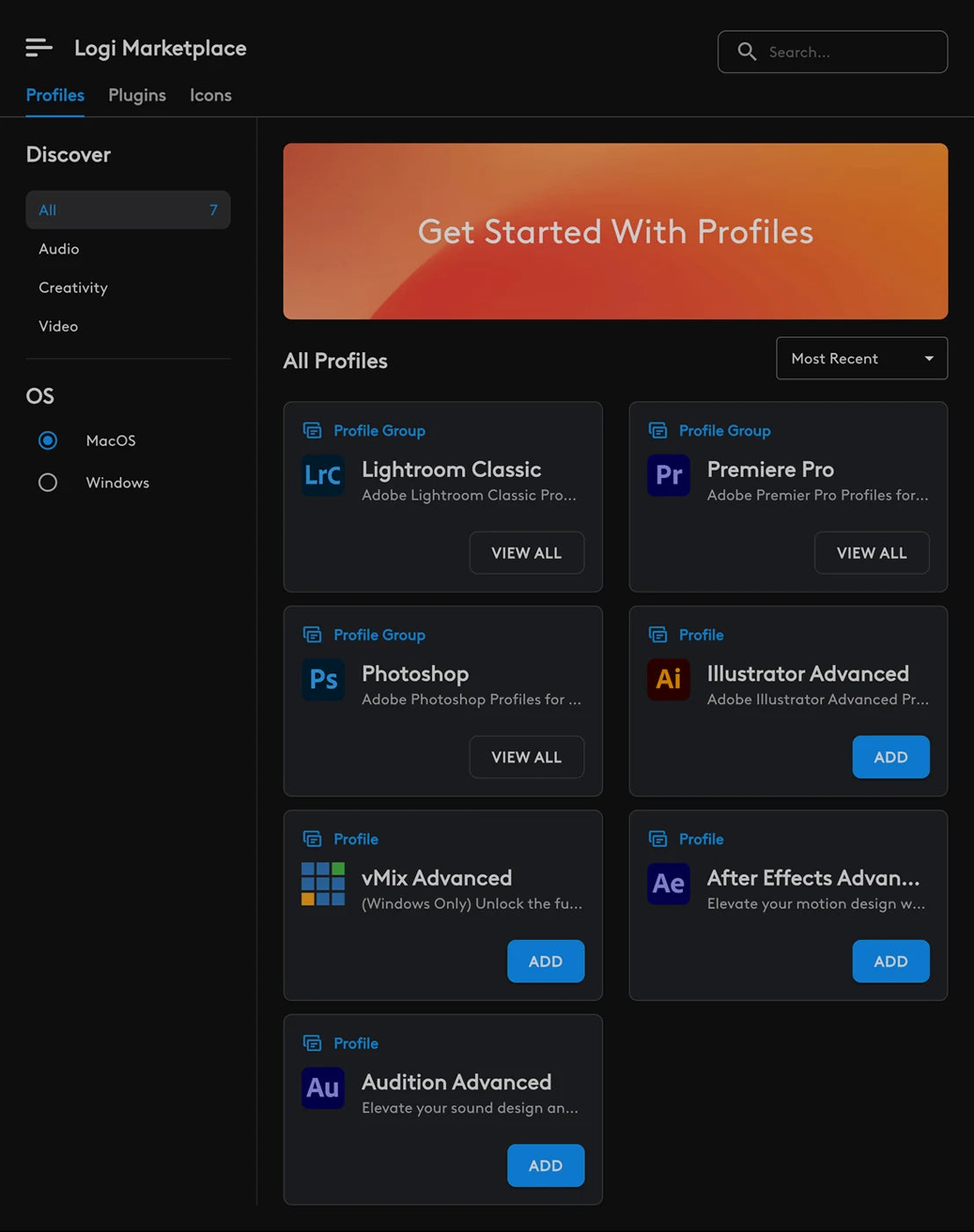Click the Photoshop Ps icon
This screenshot has width=974, height=1232.
[323, 679]
